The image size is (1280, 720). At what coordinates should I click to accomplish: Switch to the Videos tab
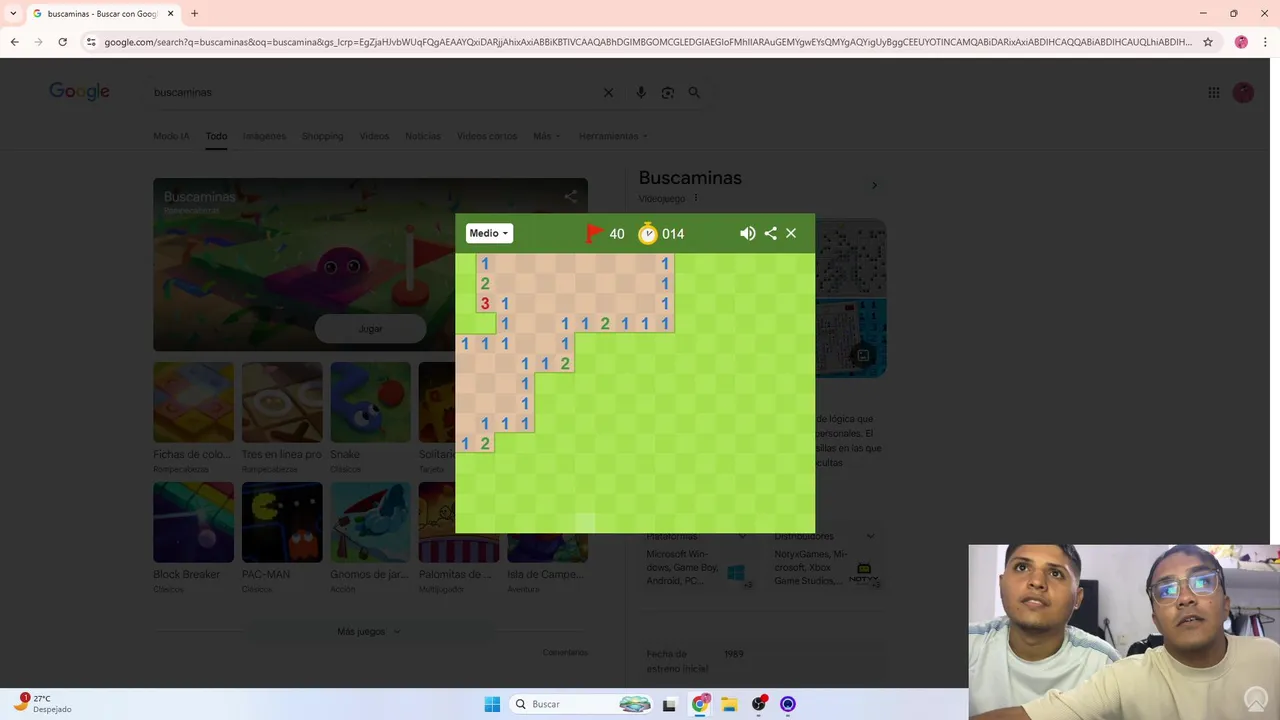coord(374,136)
